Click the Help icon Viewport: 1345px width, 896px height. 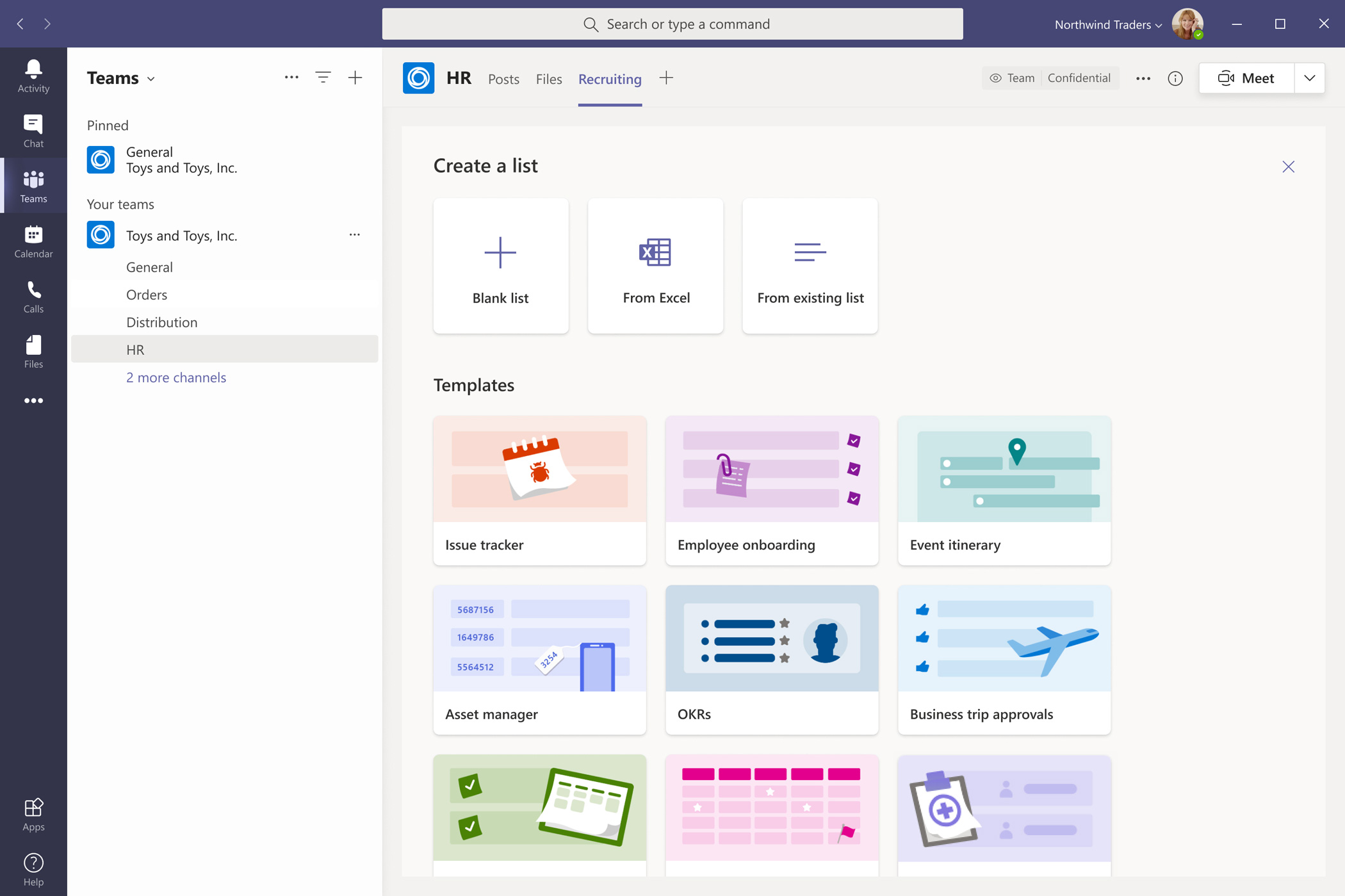33,869
